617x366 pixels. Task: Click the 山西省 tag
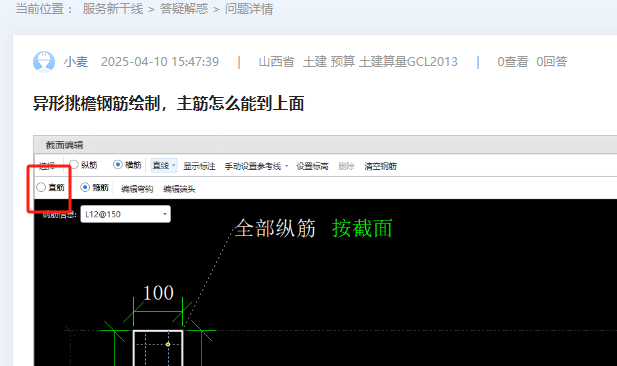pyautogui.click(x=277, y=62)
